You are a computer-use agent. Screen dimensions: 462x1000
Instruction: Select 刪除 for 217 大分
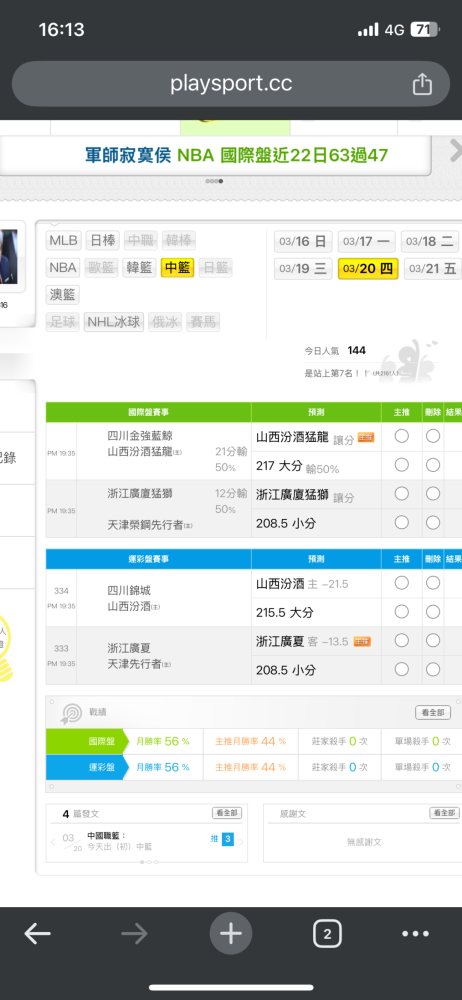(433, 465)
